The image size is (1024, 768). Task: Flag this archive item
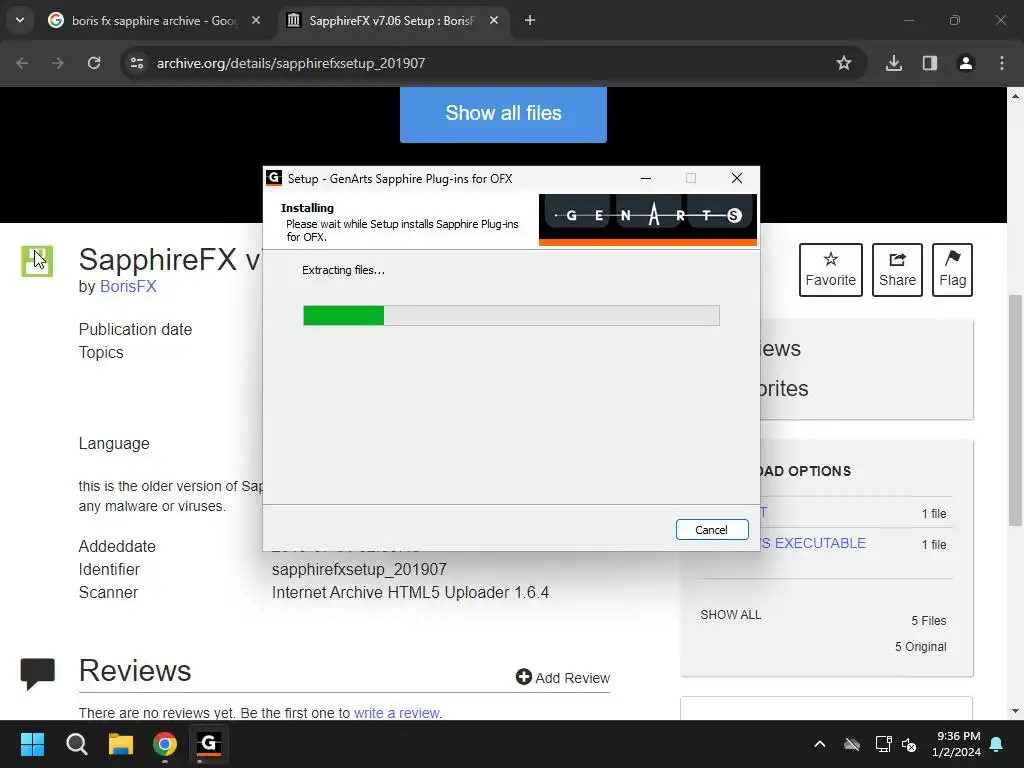click(952, 270)
